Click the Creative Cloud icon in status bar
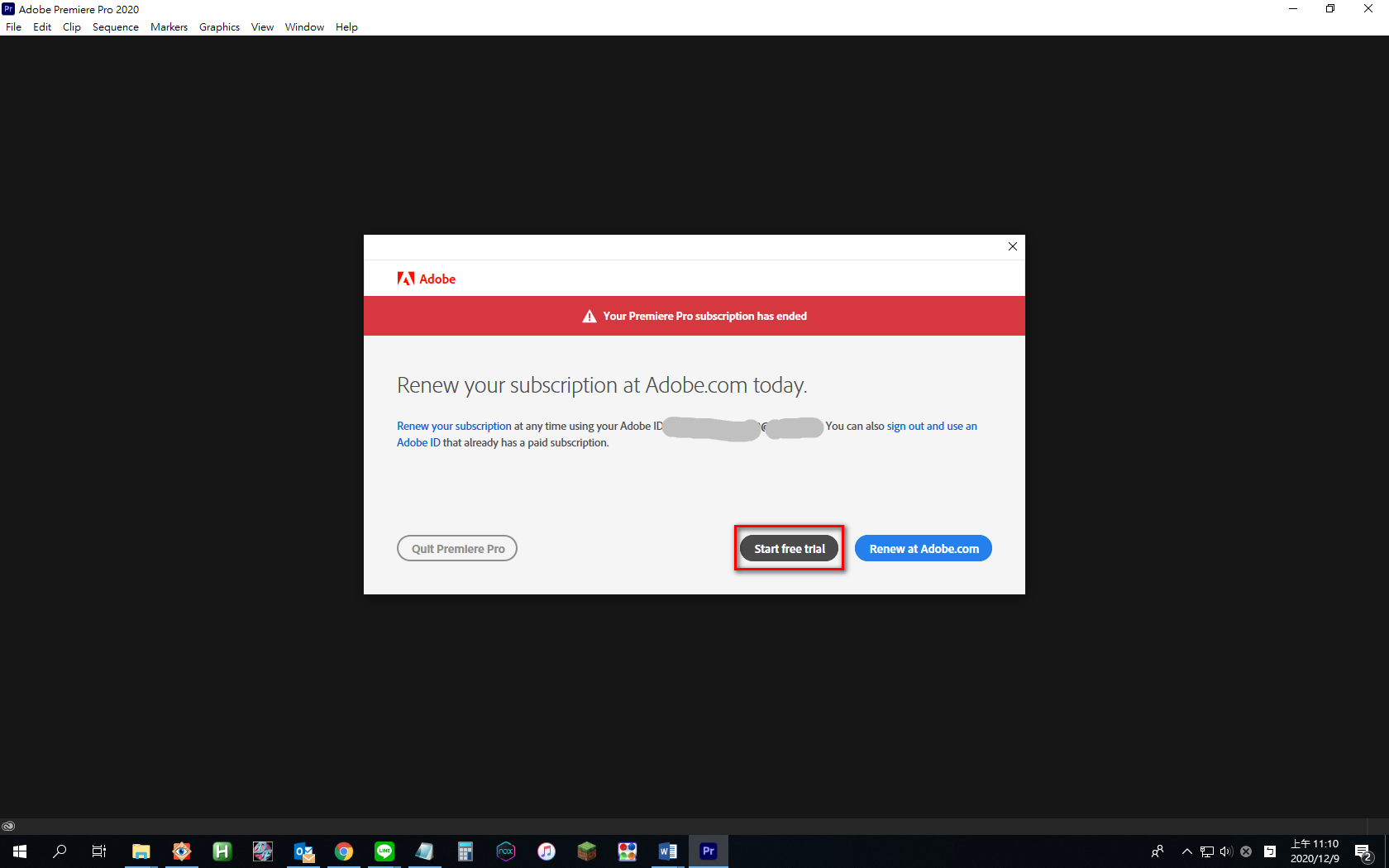 coord(8,826)
